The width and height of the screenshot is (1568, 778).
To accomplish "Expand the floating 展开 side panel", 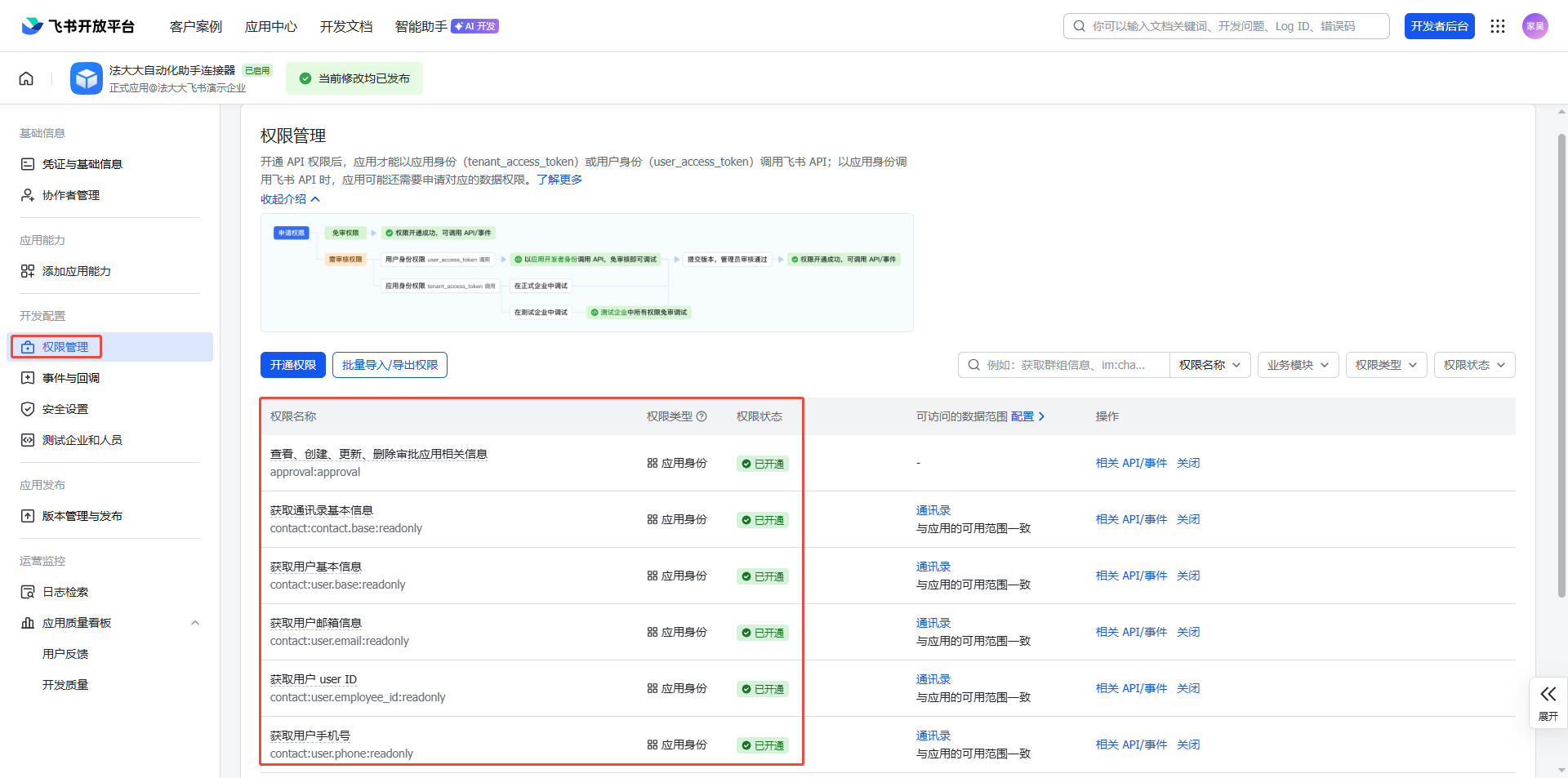I will 1548,702.
